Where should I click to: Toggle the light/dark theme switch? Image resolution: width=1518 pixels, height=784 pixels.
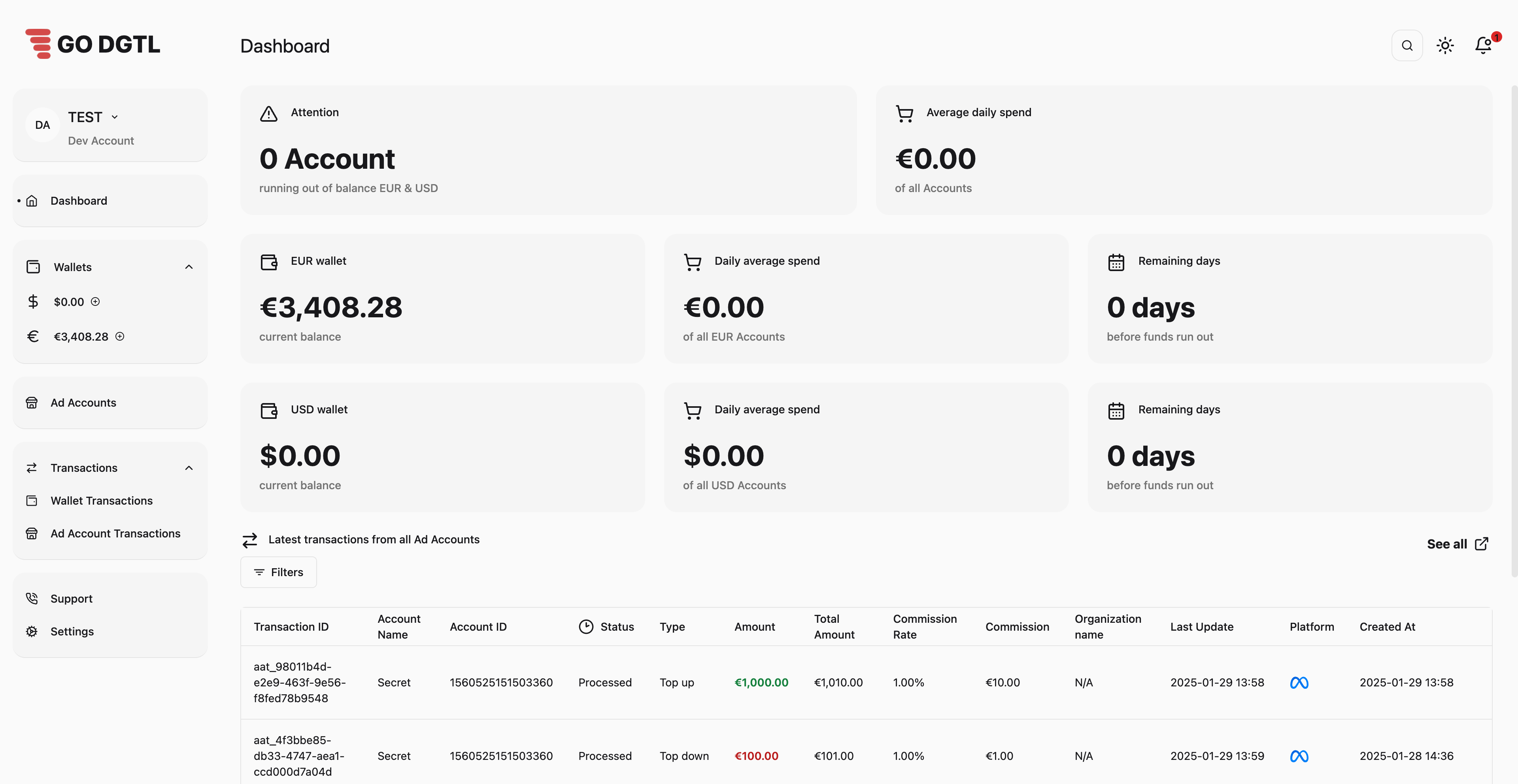[1445, 45]
